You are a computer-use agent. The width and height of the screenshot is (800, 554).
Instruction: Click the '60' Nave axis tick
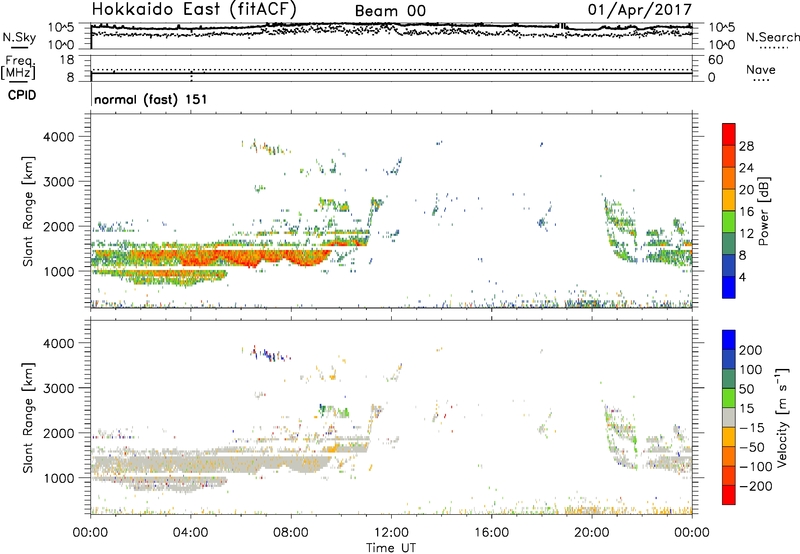[x=715, y=60]
